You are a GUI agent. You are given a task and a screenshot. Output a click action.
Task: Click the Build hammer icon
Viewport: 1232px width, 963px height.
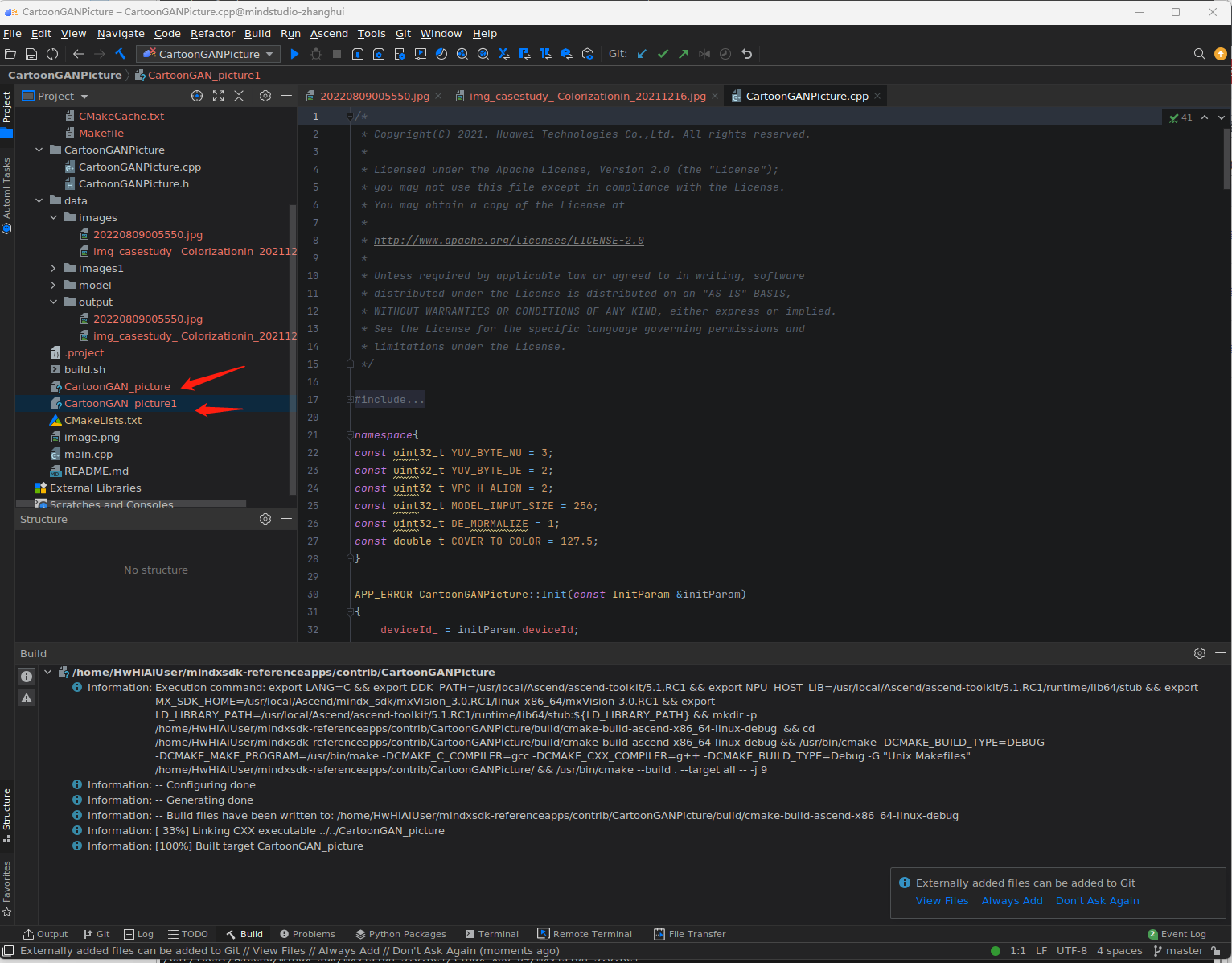[121, 54]
